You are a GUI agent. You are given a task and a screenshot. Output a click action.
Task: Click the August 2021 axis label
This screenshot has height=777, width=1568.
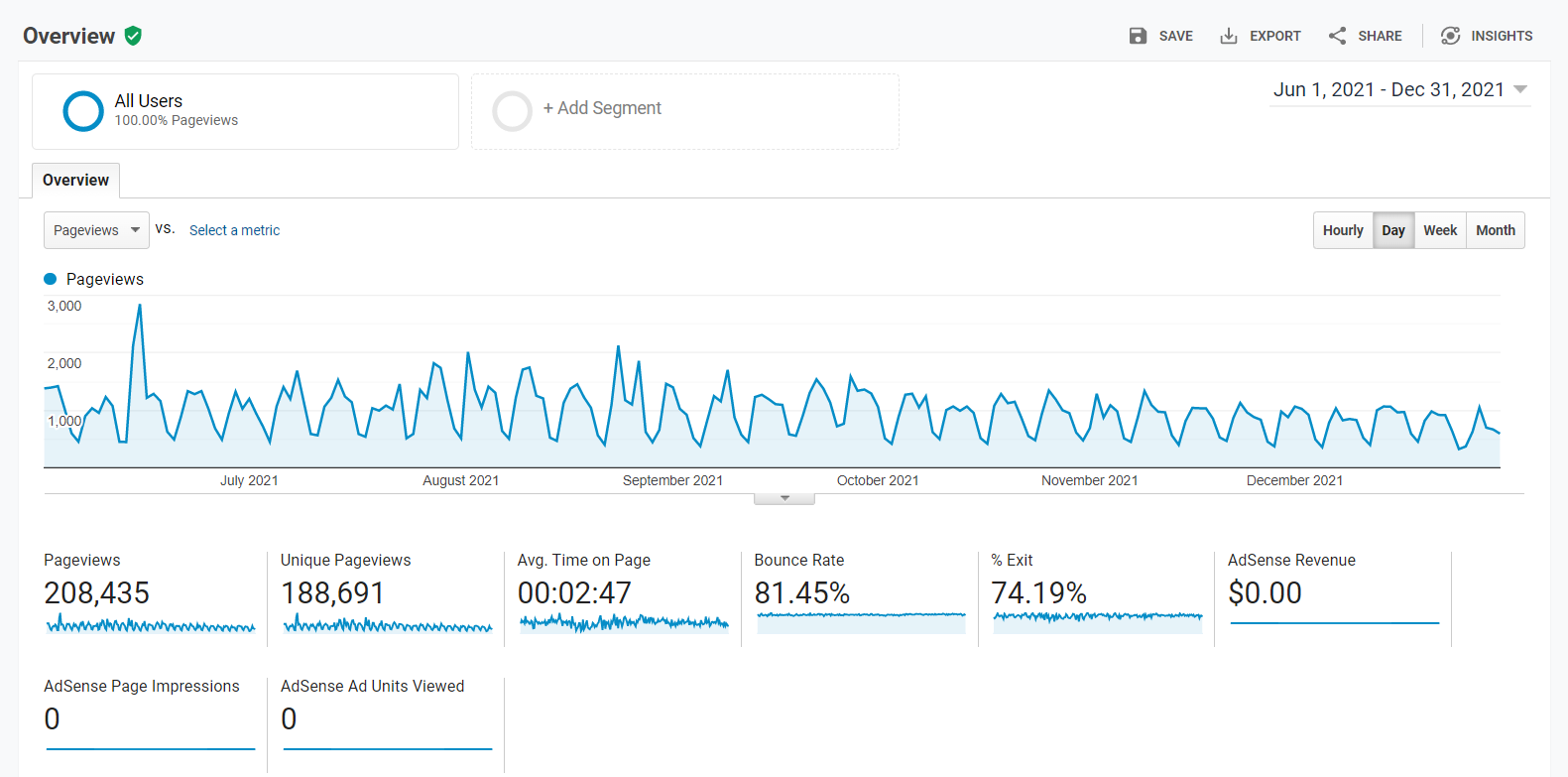[x=461, y=480]
